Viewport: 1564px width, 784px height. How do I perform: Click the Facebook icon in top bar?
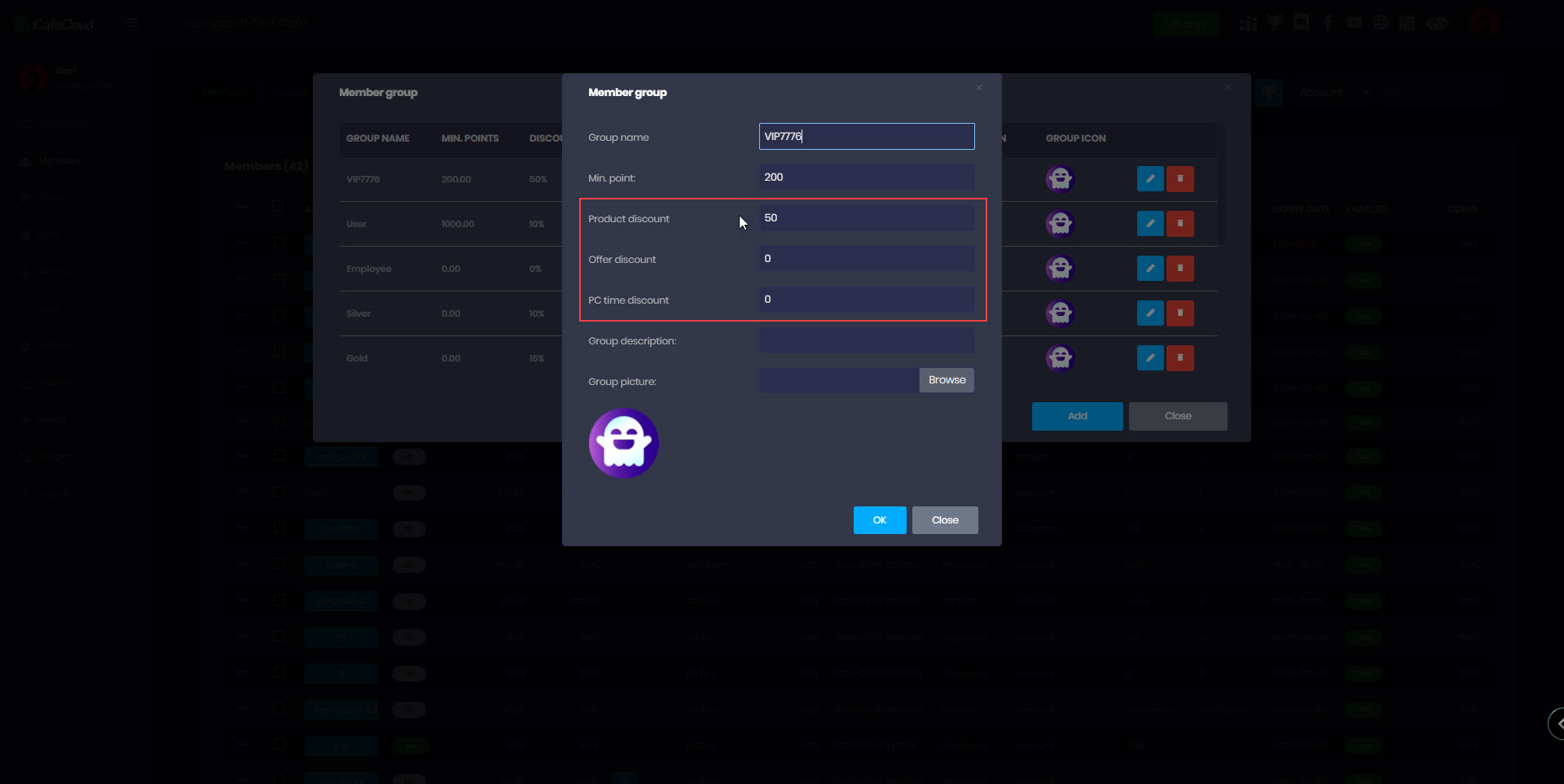[x=1328, y=23]
